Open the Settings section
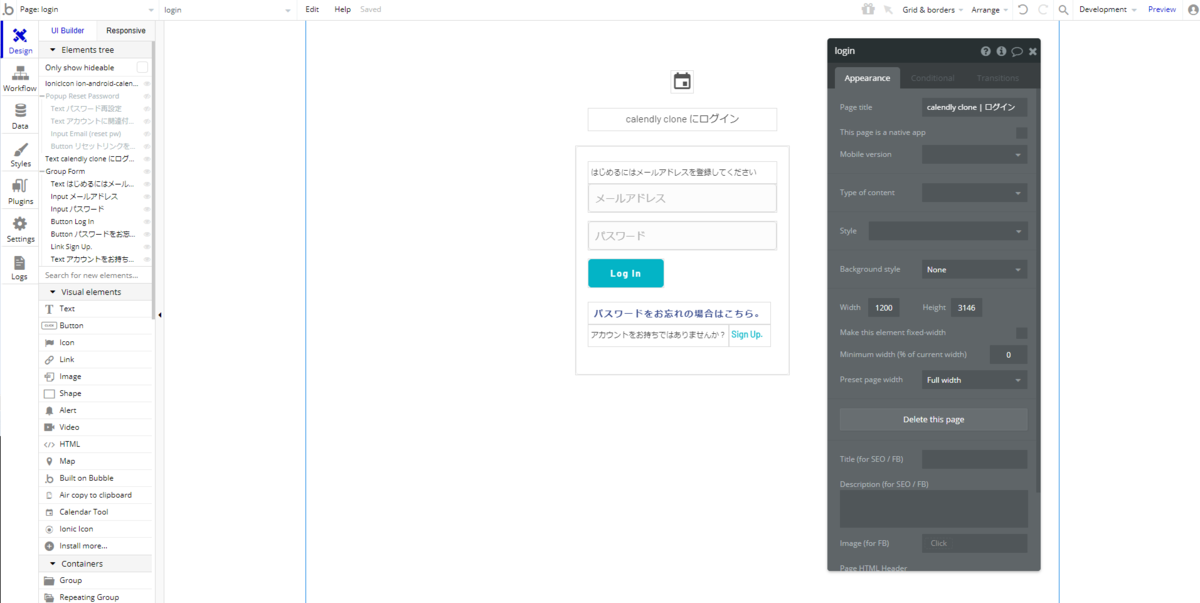The width and height of the screenshot is (1200, 603). [20, 231]
